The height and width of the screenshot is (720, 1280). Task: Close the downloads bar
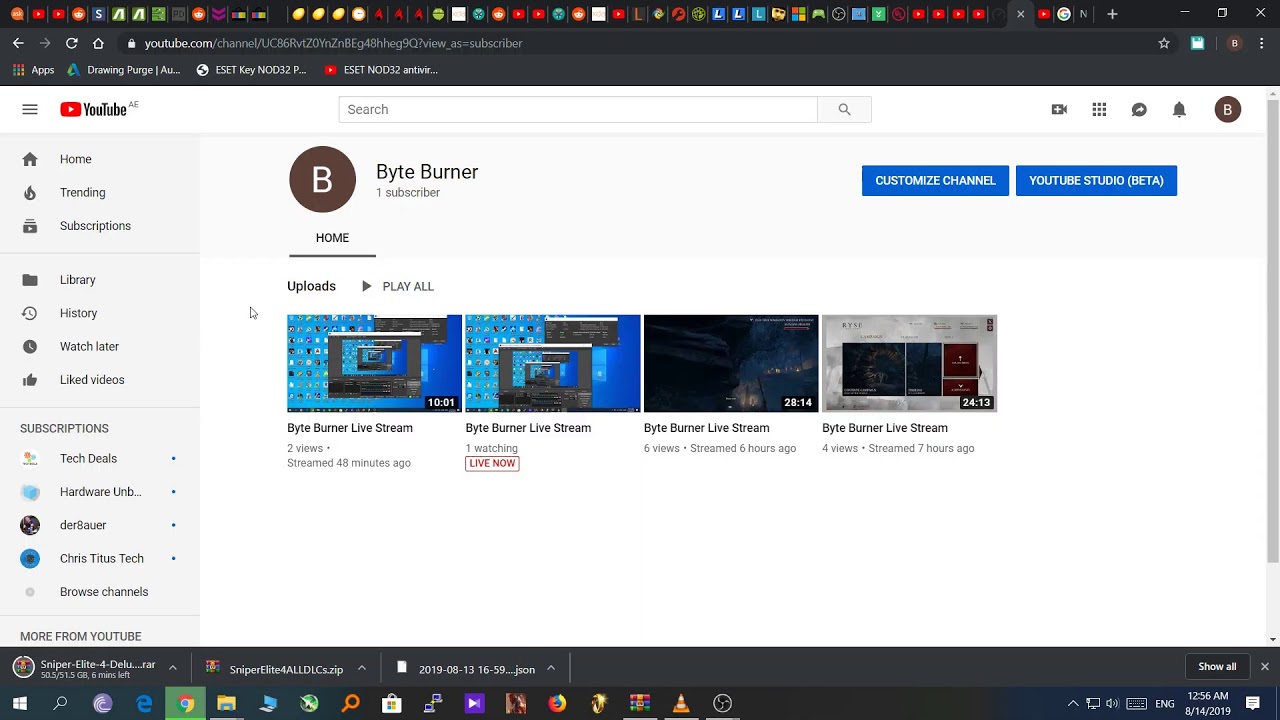pos(1264,667)
